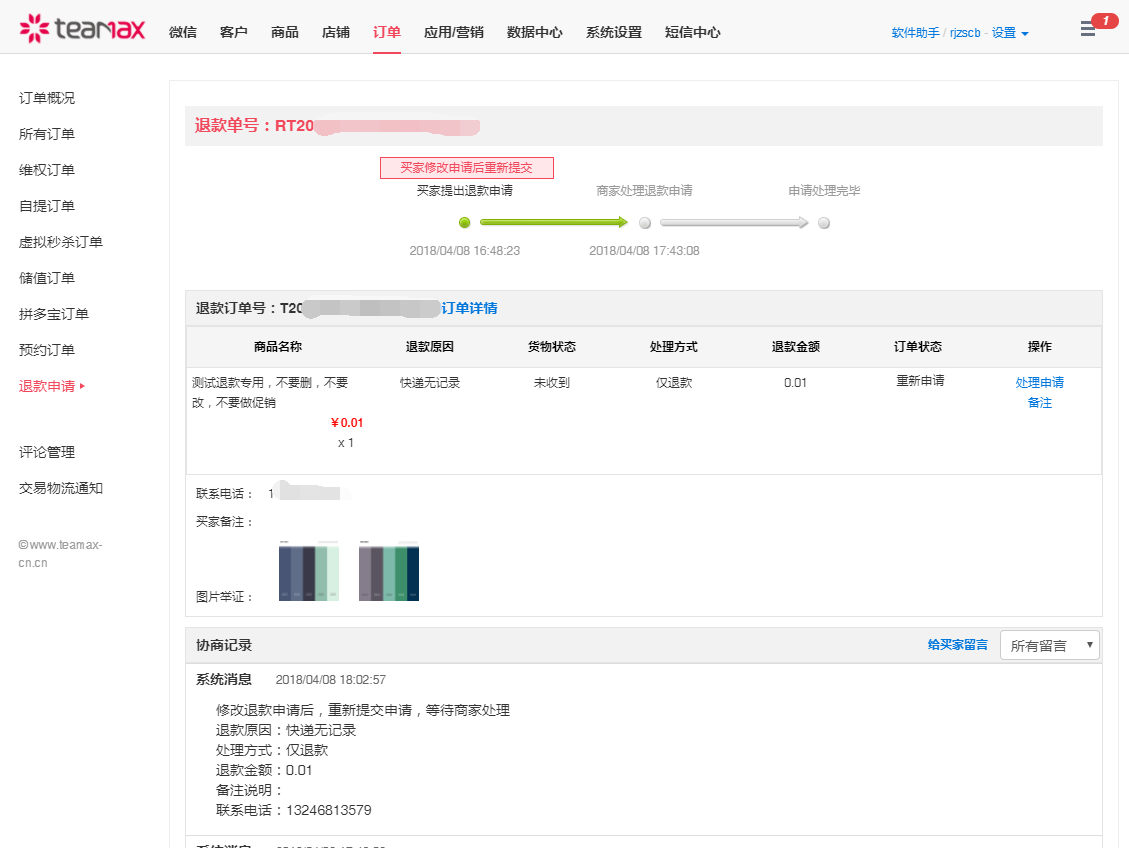Image resolution: width=1129 pixels, height=848 pixels.
Task: Click the 商家处理退款申请 step marker dot
Action: tap(645, 223)
